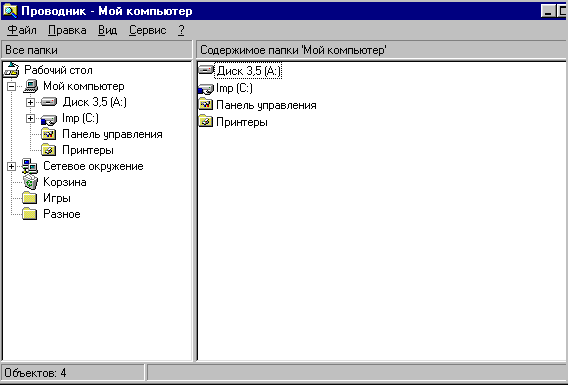568x386 pixels.
Task: Click the Объектов: 4 status bar text
Action: pyautogui.click(x=36, y=373)
